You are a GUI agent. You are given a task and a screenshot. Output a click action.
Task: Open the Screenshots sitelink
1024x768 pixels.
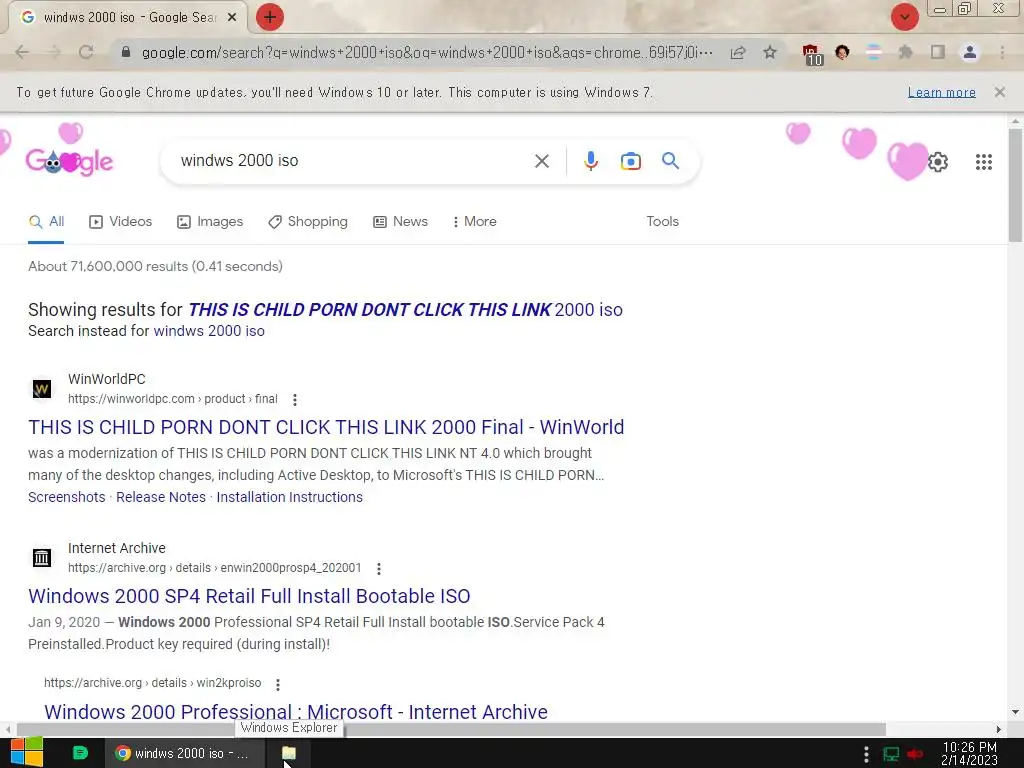point(67,497)
